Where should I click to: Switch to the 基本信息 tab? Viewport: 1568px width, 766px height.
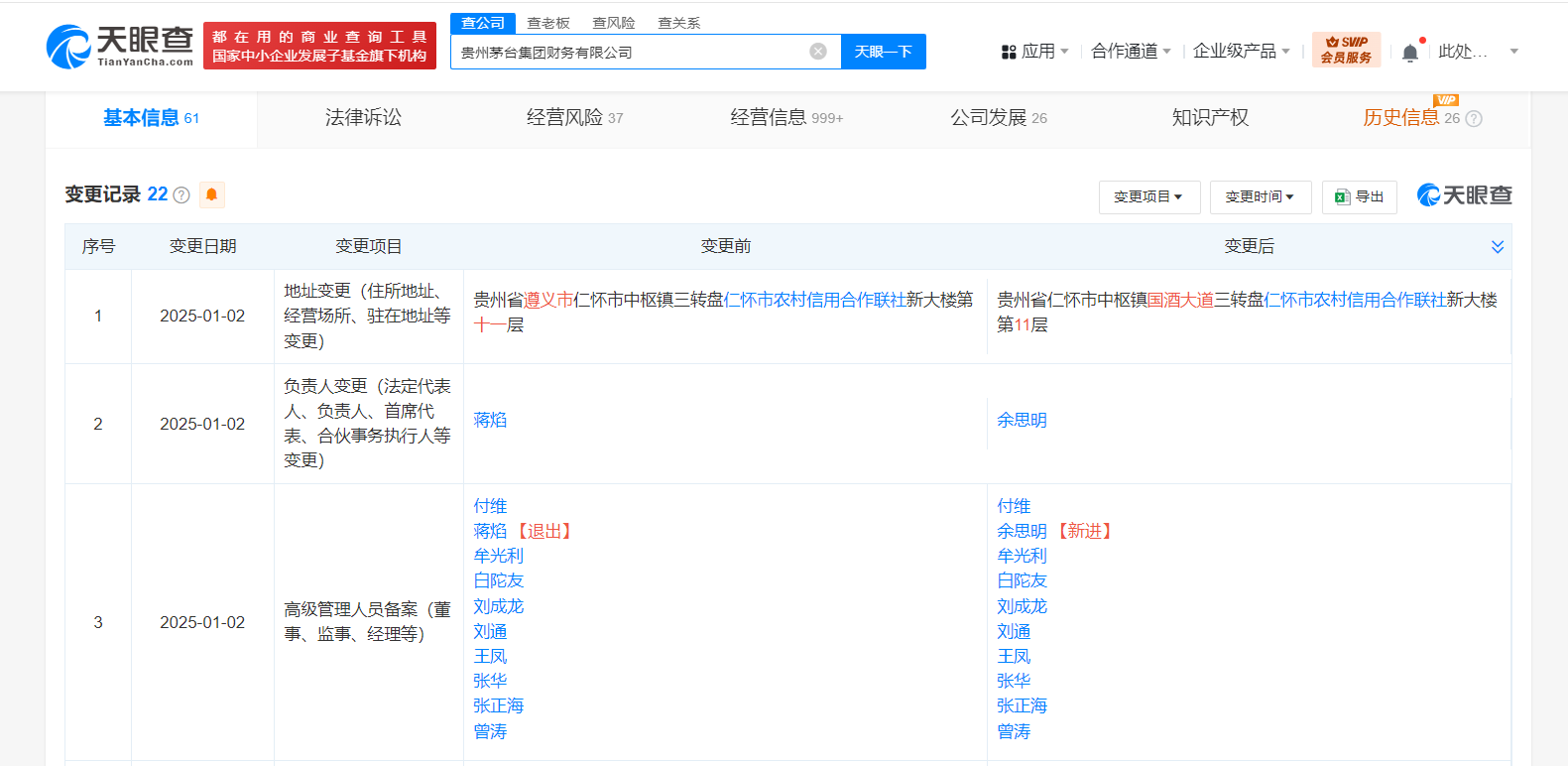click(x=151, y=118)
